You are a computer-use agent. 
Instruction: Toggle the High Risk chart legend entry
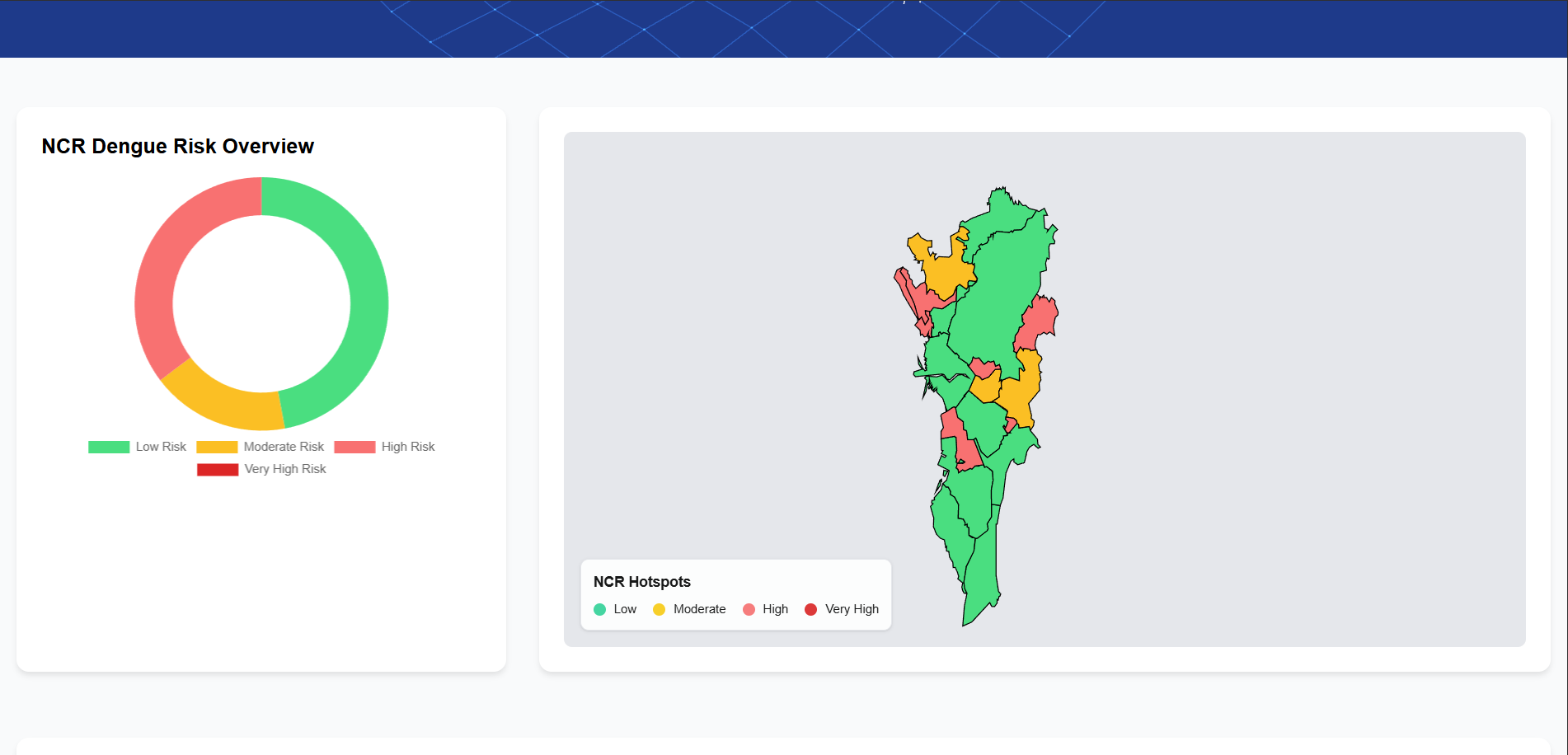pos(384,447)
